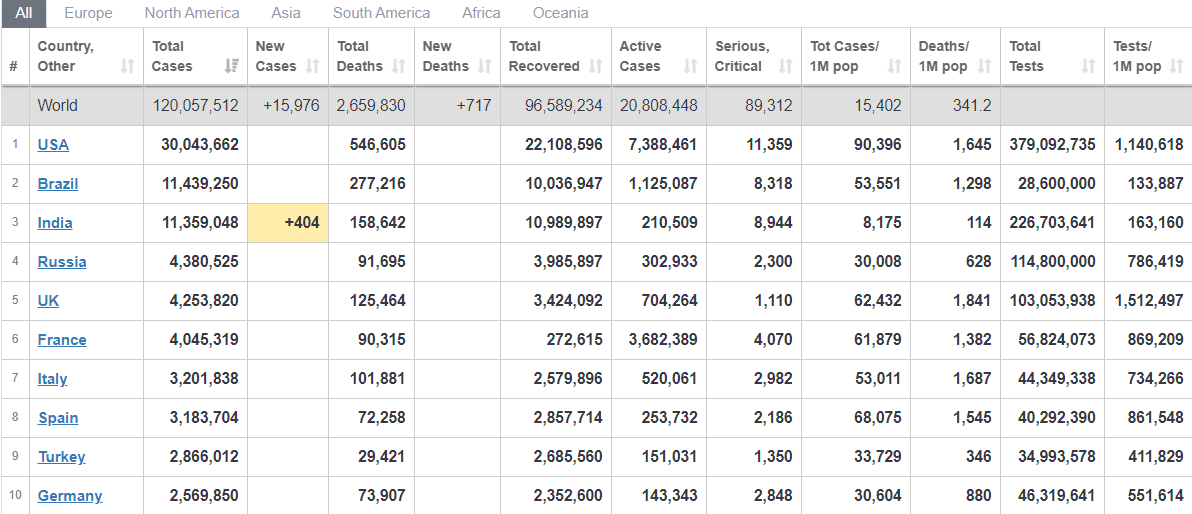Sort table by New Deaths arrows
Image resolution: width=1192 pixels, height=514 pixels.
pyautogui.click(x=484, y=67)
